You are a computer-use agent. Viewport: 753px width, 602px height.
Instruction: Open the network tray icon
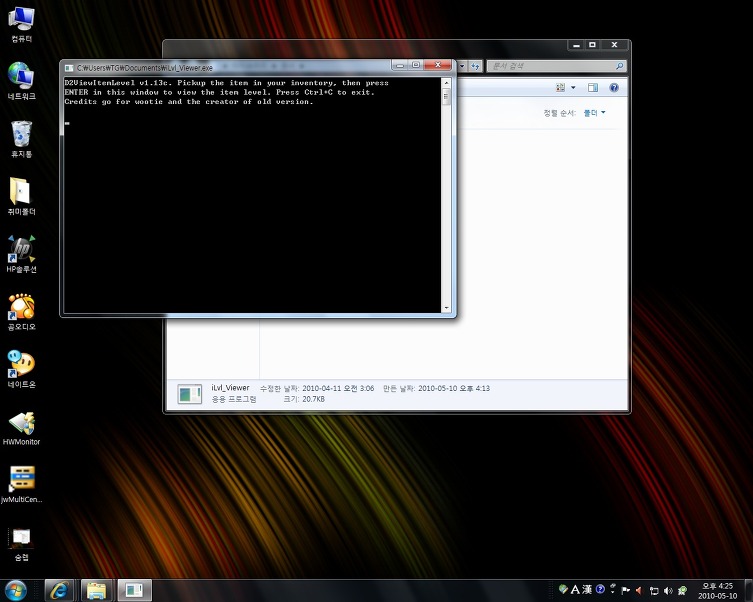654,590
